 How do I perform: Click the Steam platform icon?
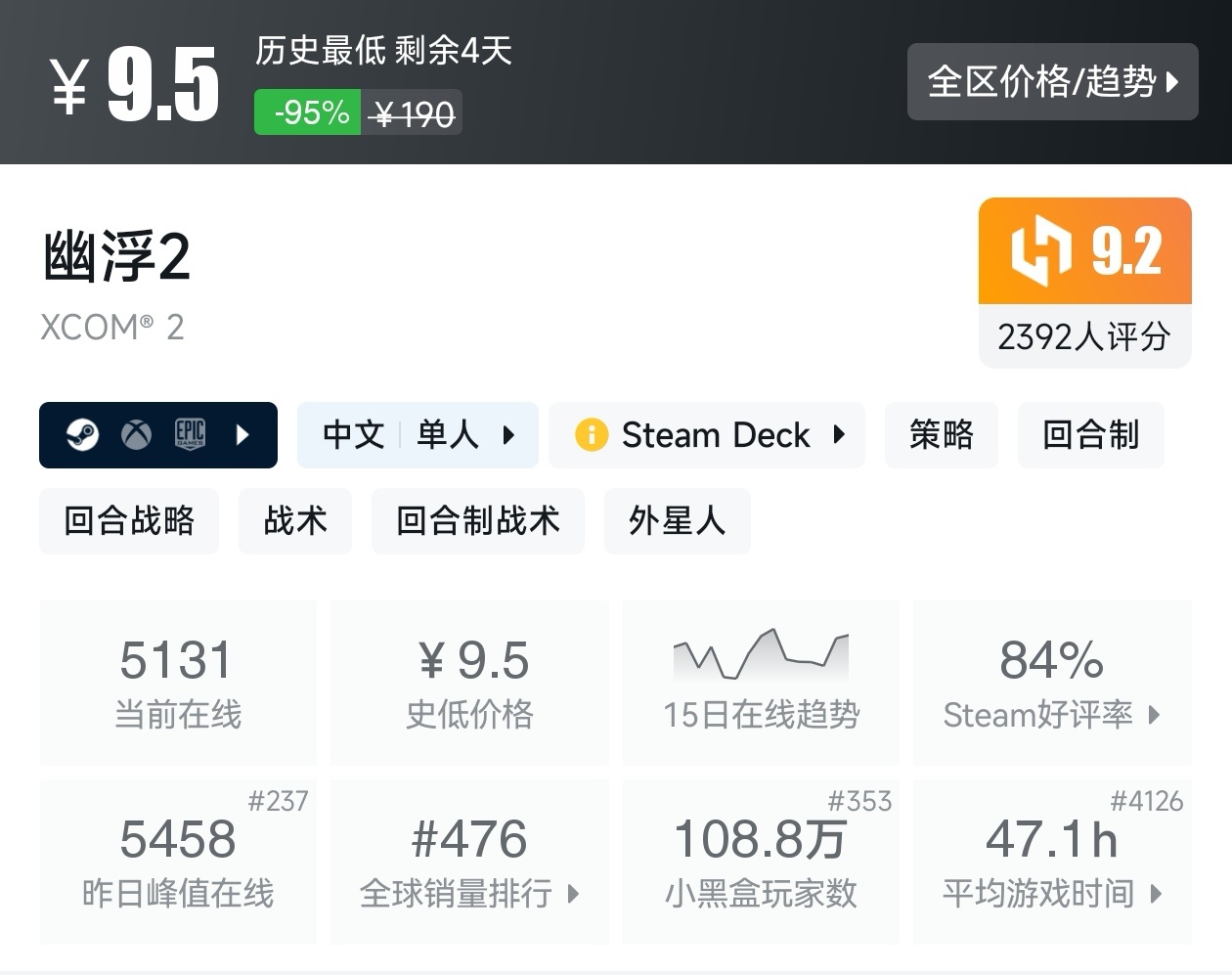coord(82,434)
